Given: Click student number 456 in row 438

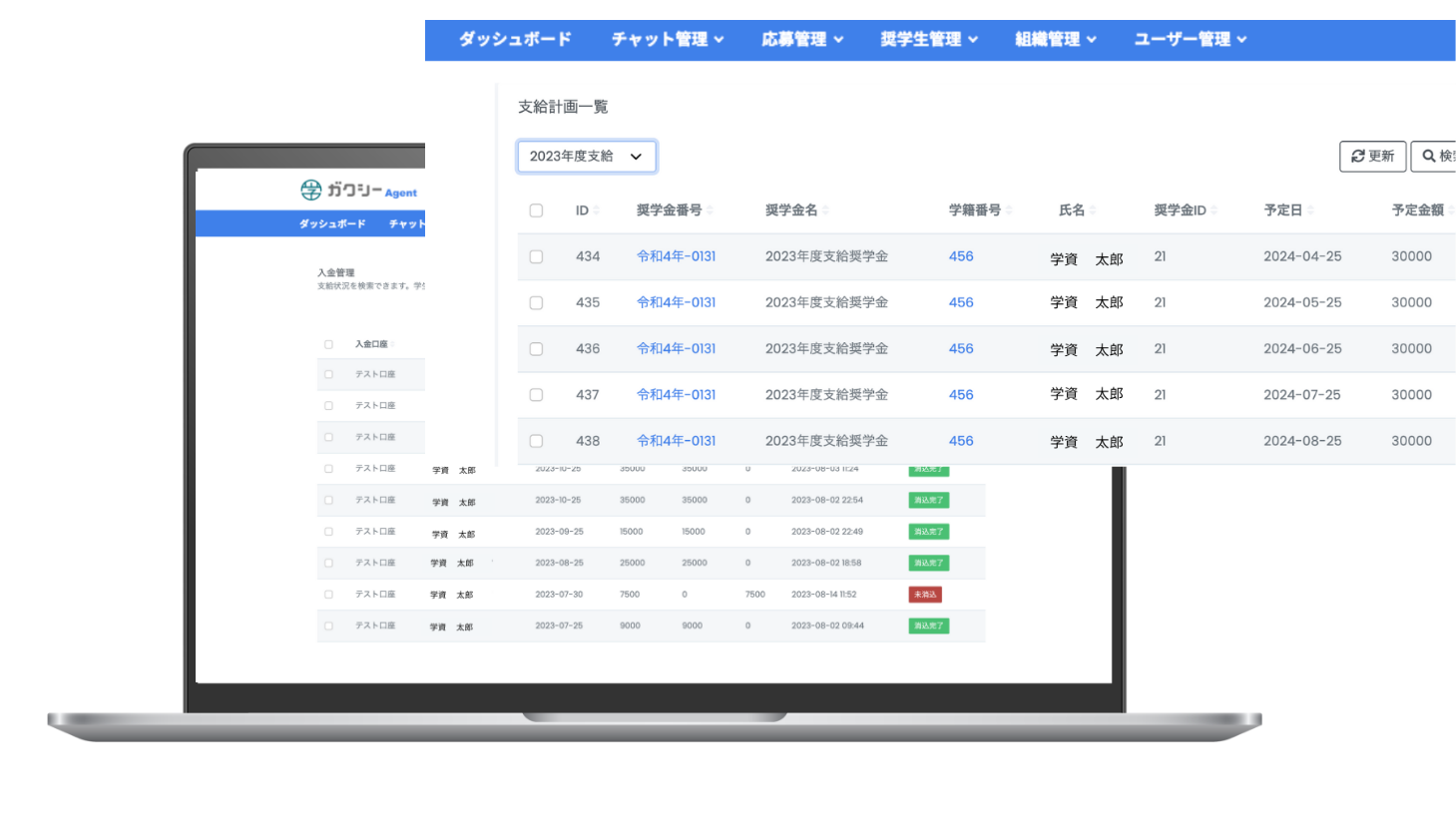Looking at the screenshot, I should [x=961, y=441].
